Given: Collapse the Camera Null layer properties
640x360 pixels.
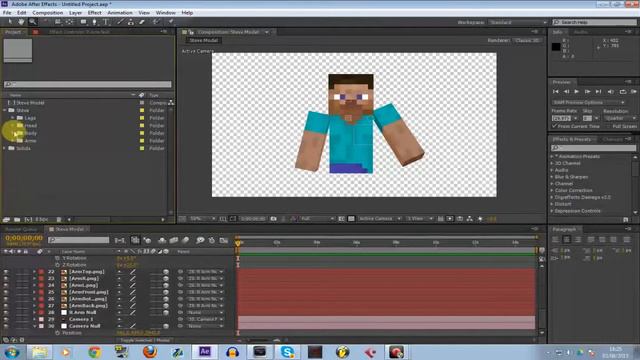Looking at the screenshot, I should 35,326.
